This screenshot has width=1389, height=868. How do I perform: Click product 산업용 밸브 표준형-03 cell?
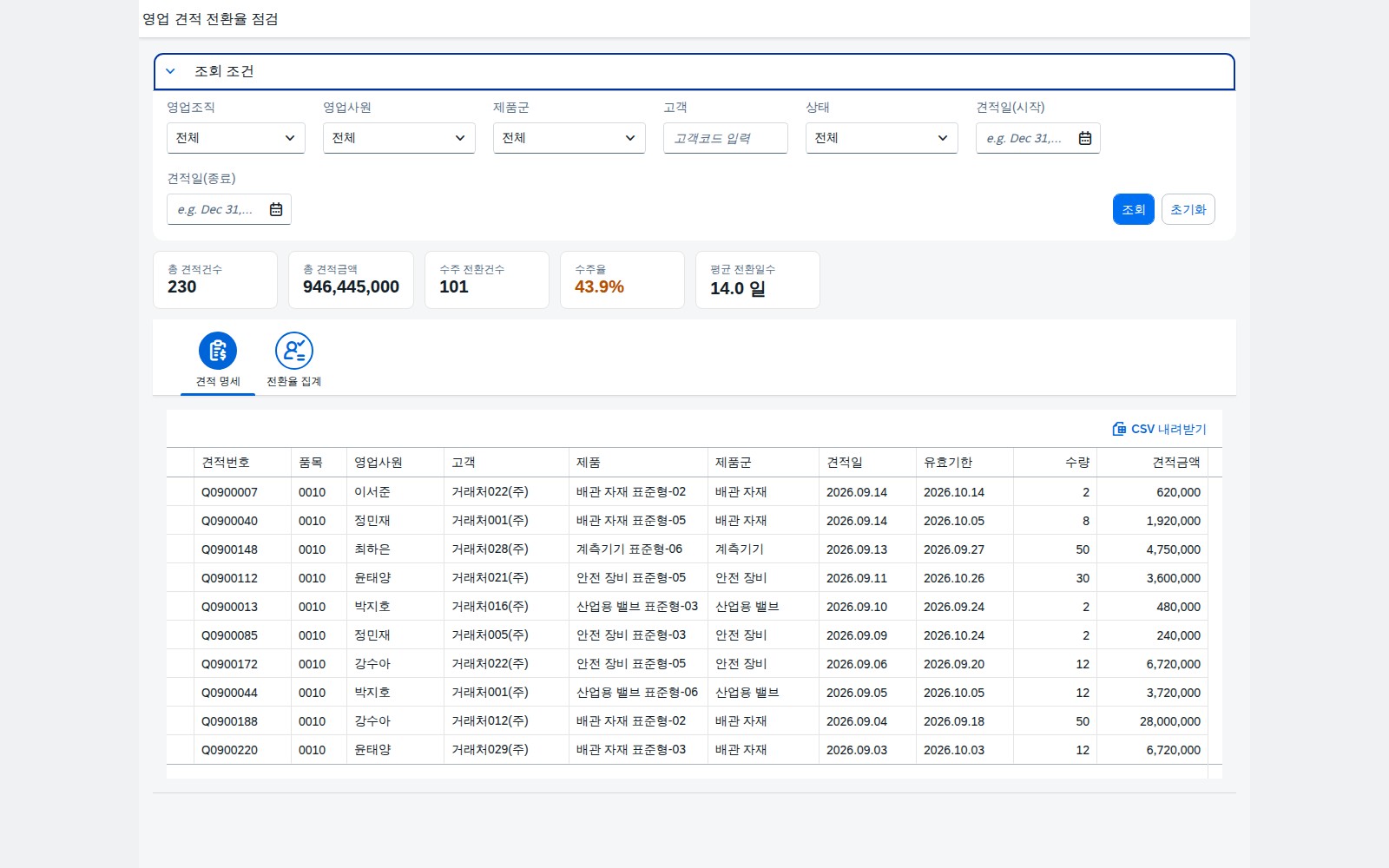[637, 607]
